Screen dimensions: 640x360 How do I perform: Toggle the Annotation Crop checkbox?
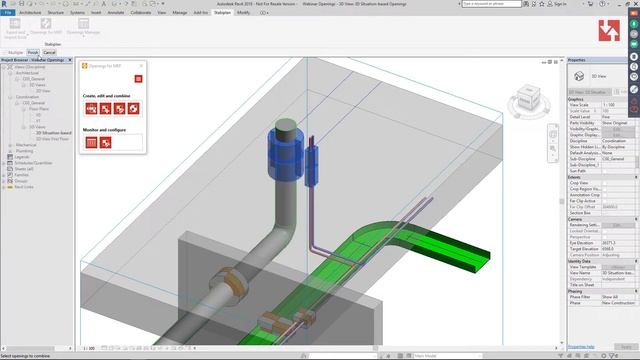pos(605,195)
